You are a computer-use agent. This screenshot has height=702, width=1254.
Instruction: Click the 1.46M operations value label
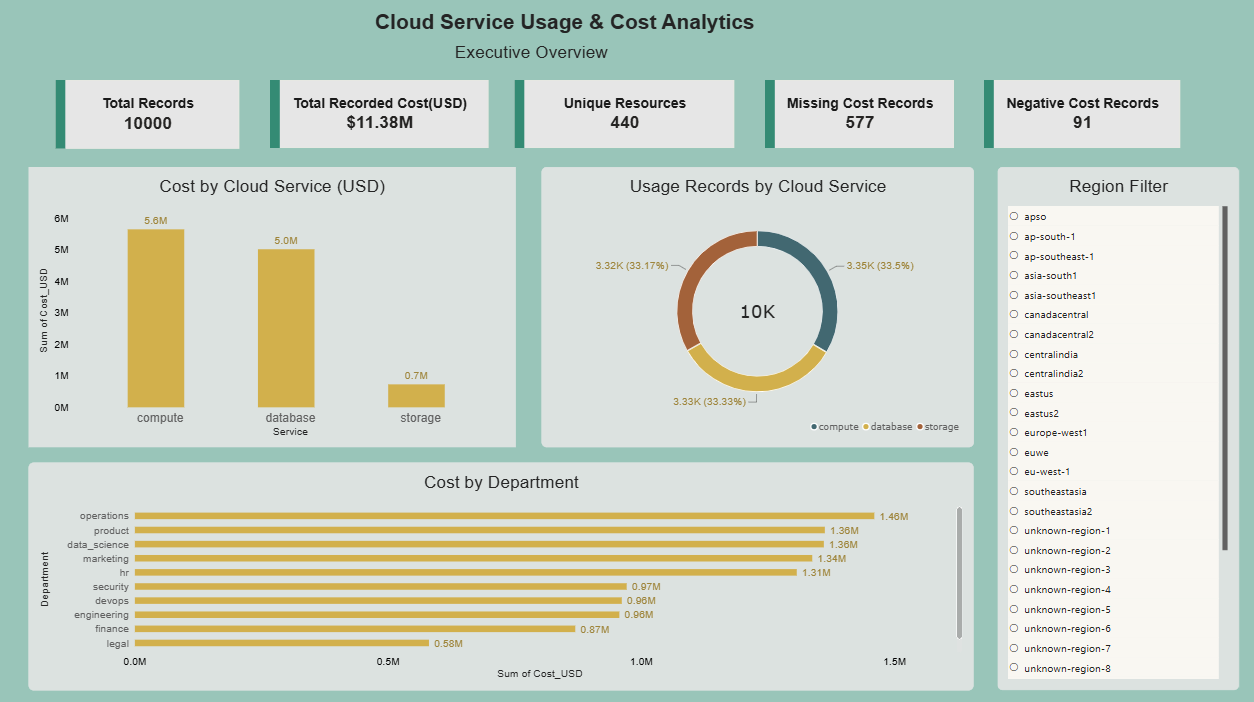click(x=894, y=517)
